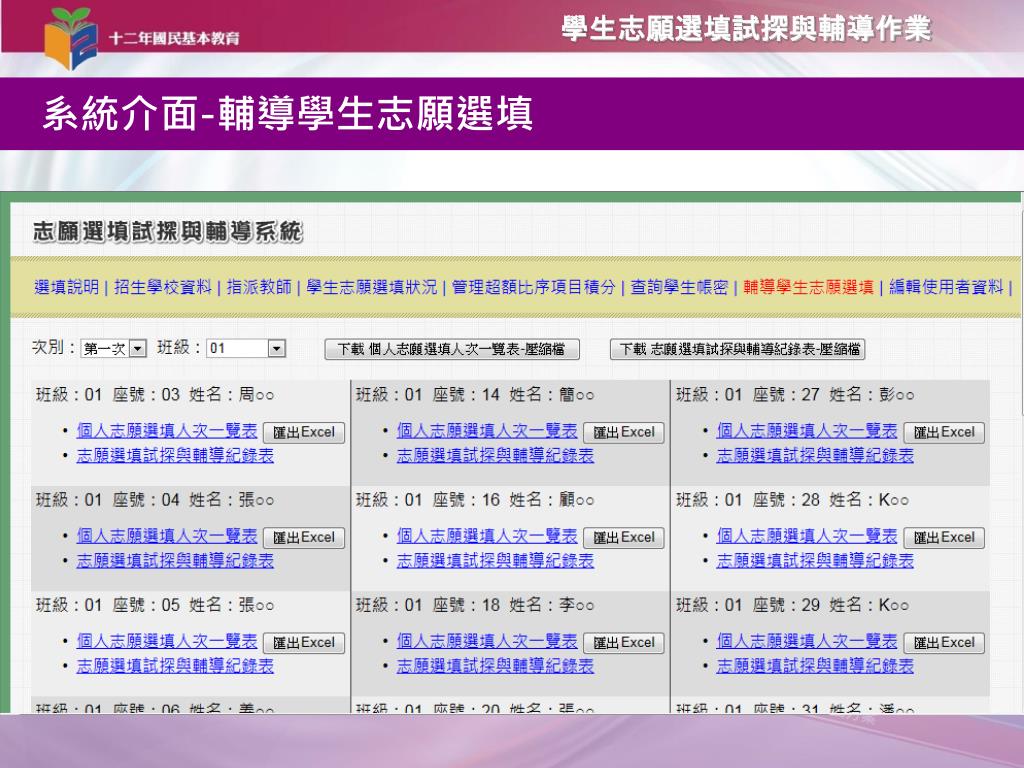Screen dimensions: 1024x768
Task: Click the header text for seat 28 K○○
Action: click(x=792, y=500)
